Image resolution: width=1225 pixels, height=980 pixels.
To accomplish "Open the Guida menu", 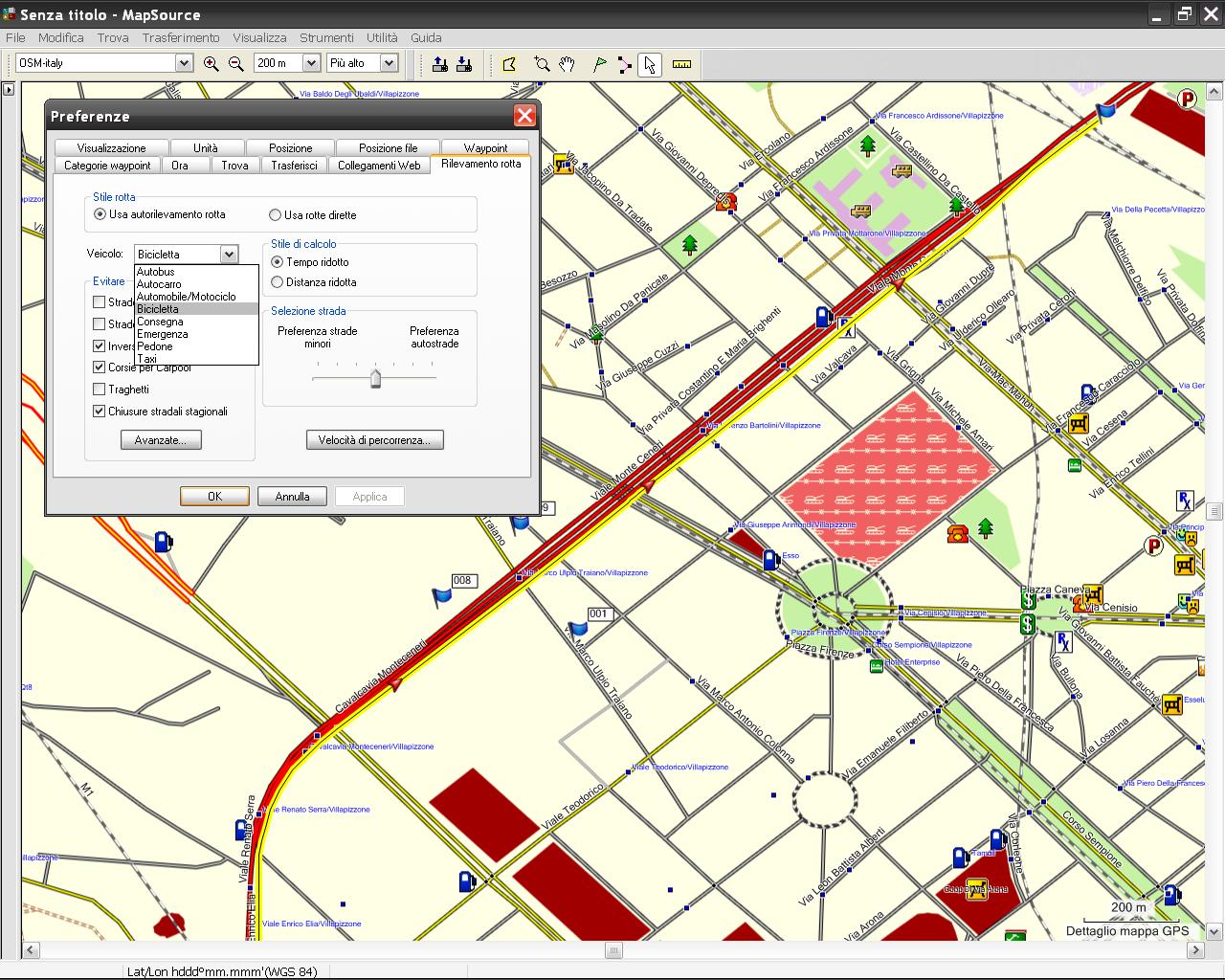I will pyautogui.click(x=426, y=37).
